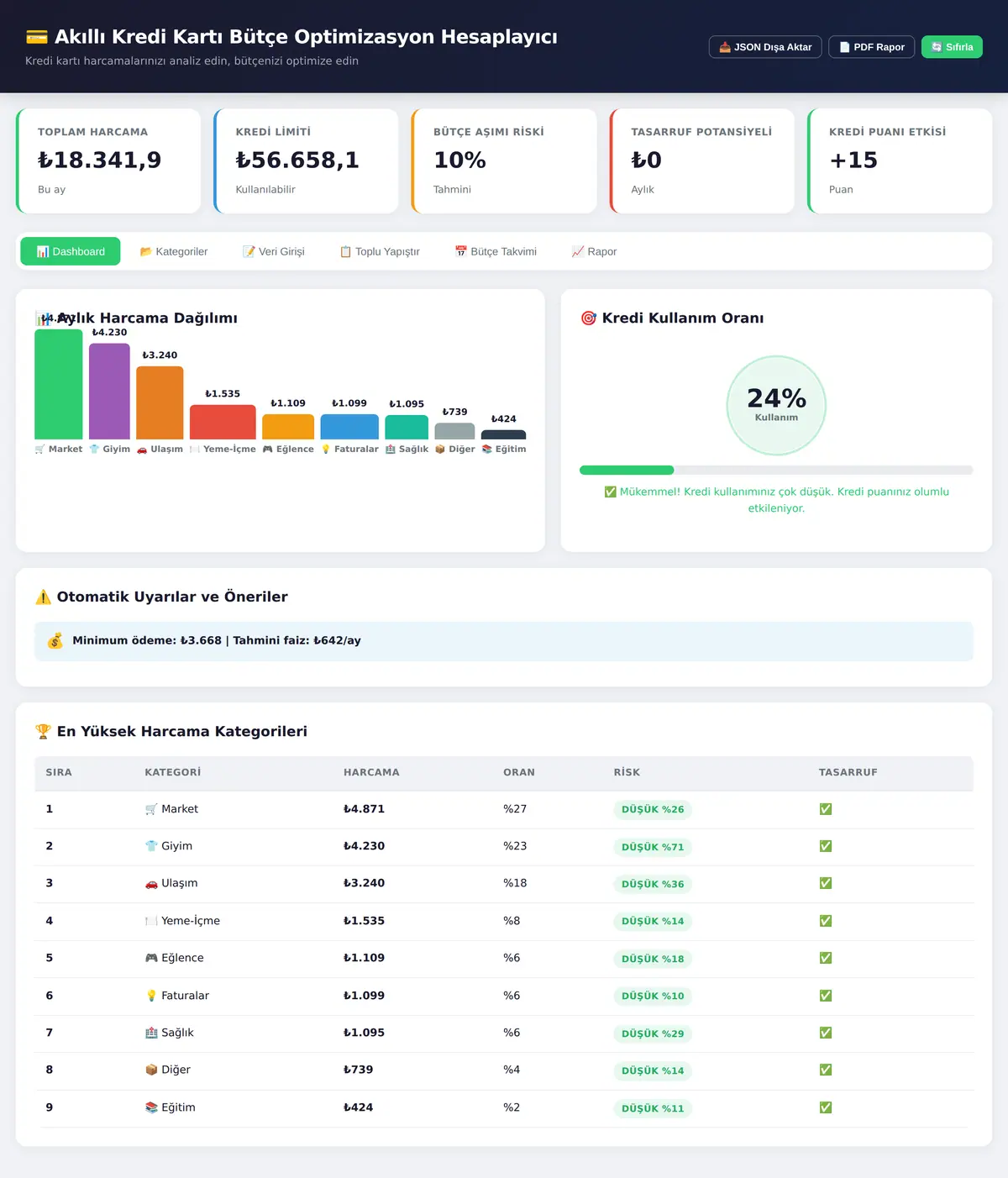Click the KATEGORİ column header
Screen dimensions: 1008x1178
pyautogui.click(x=172, y=772)
